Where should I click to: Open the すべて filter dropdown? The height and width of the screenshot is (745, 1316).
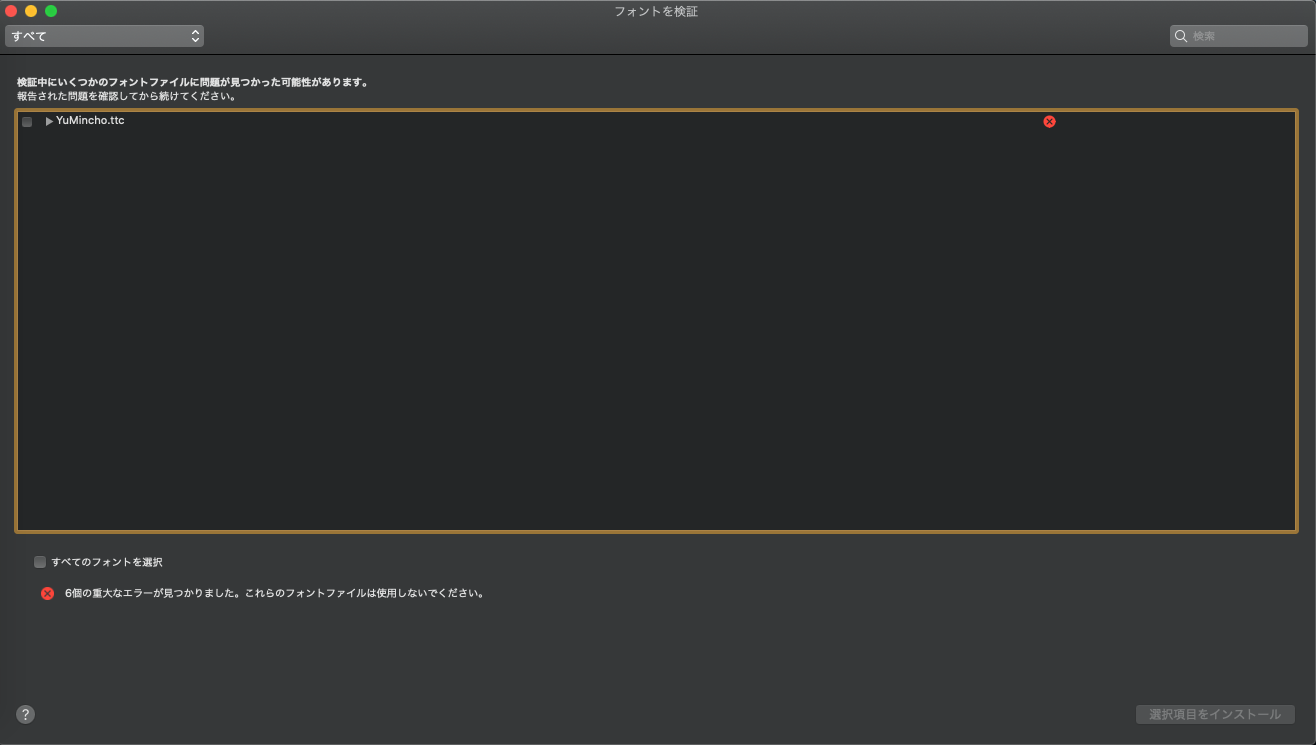click(x=104, y=36)
